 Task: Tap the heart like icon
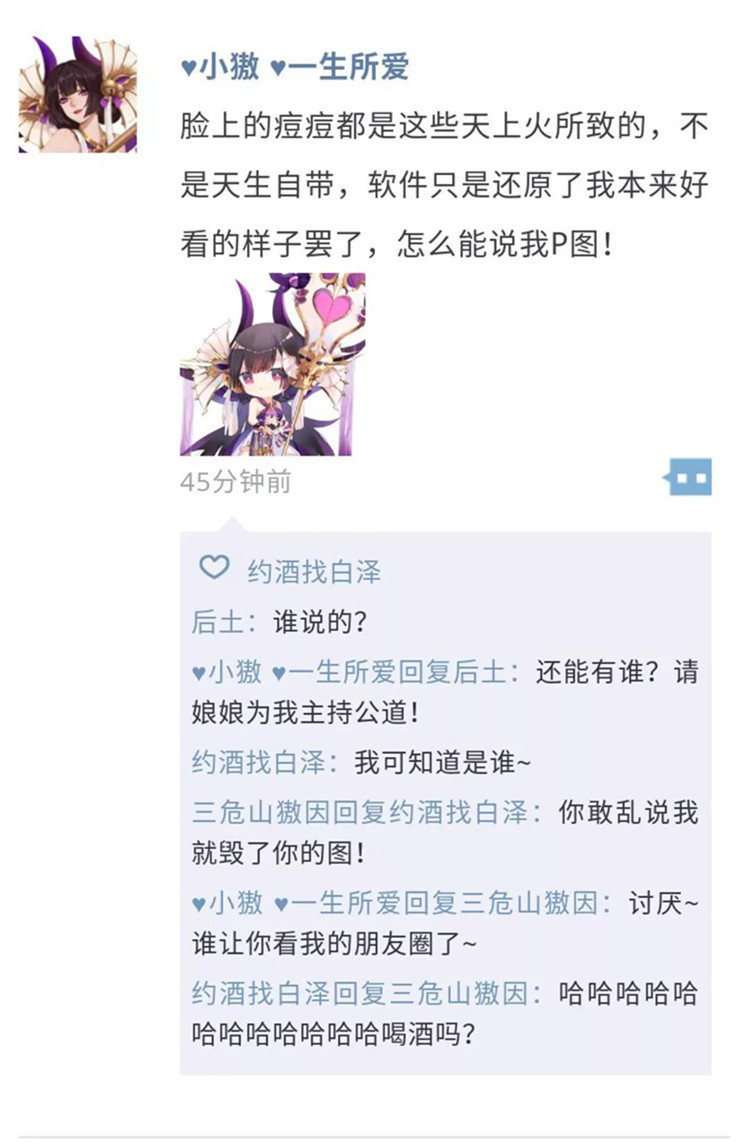point(214,568)
